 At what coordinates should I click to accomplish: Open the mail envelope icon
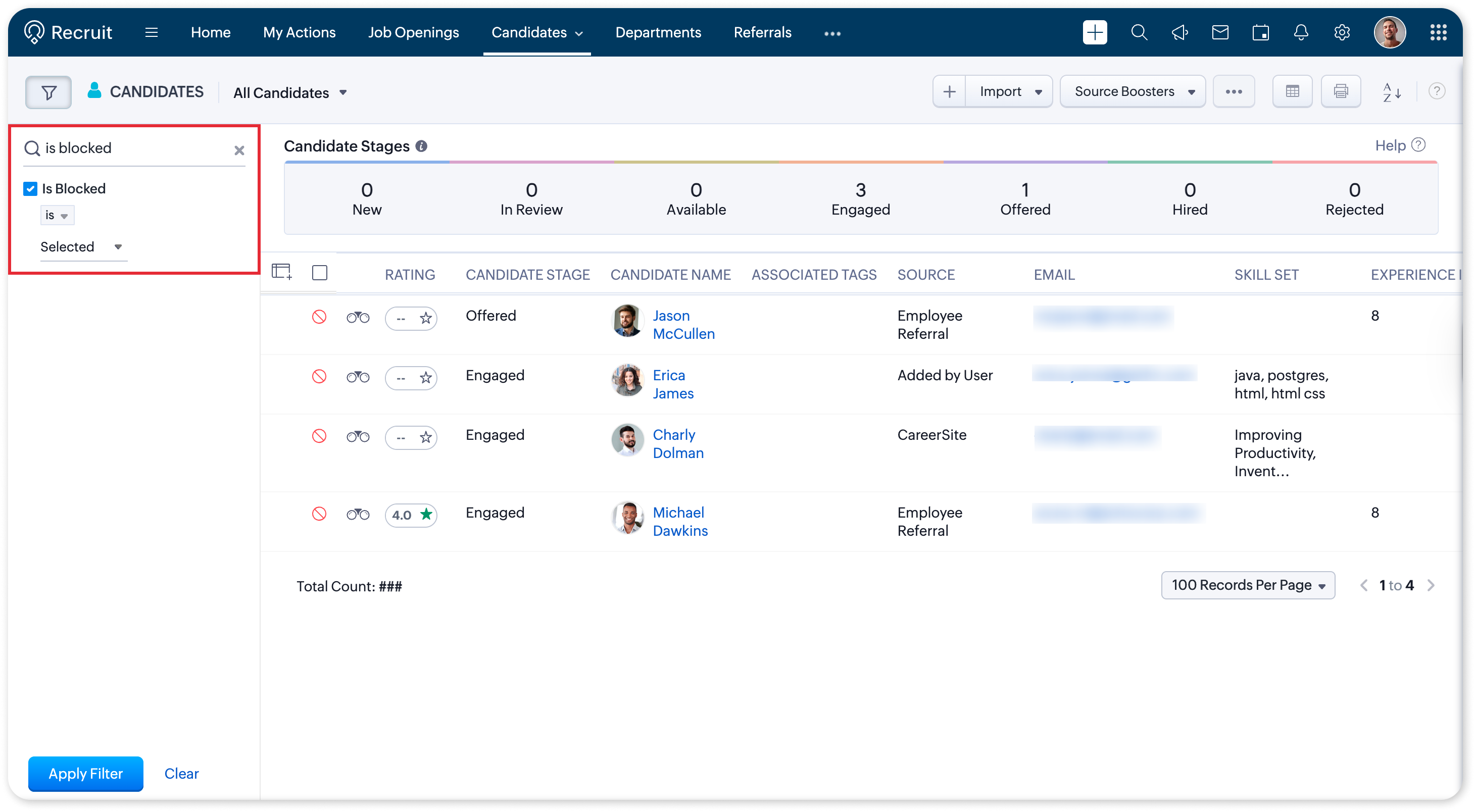point(1220,33)
